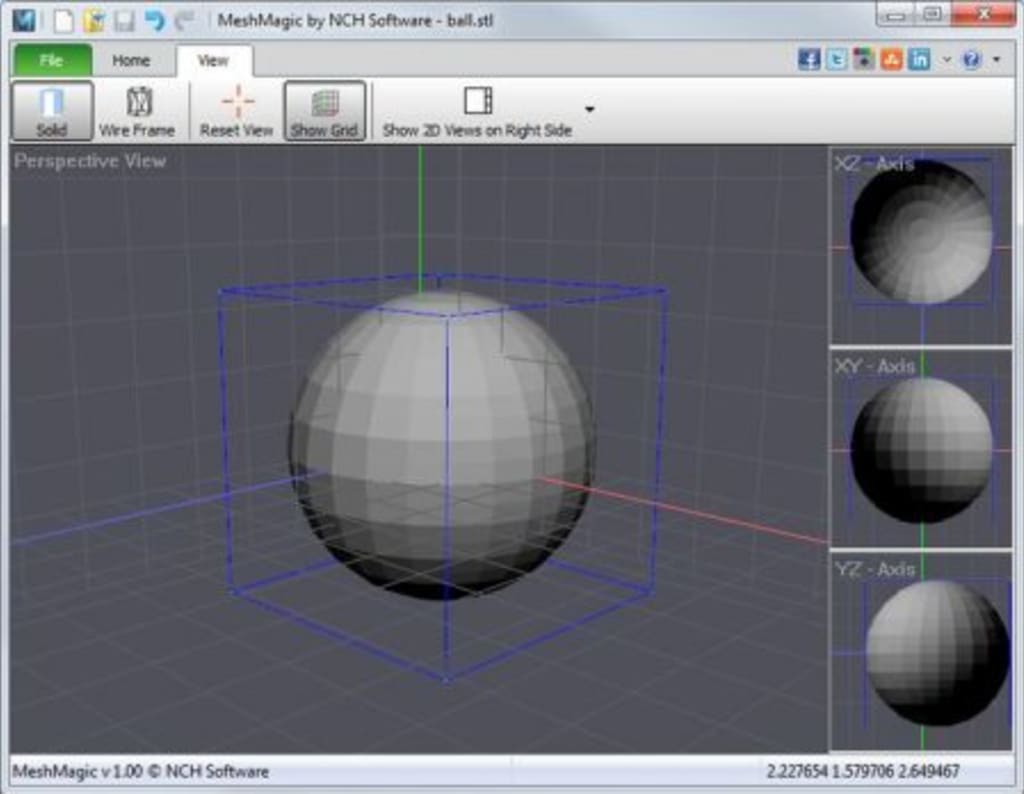Undo the last action
The image size is (1024, 794).
155,17
